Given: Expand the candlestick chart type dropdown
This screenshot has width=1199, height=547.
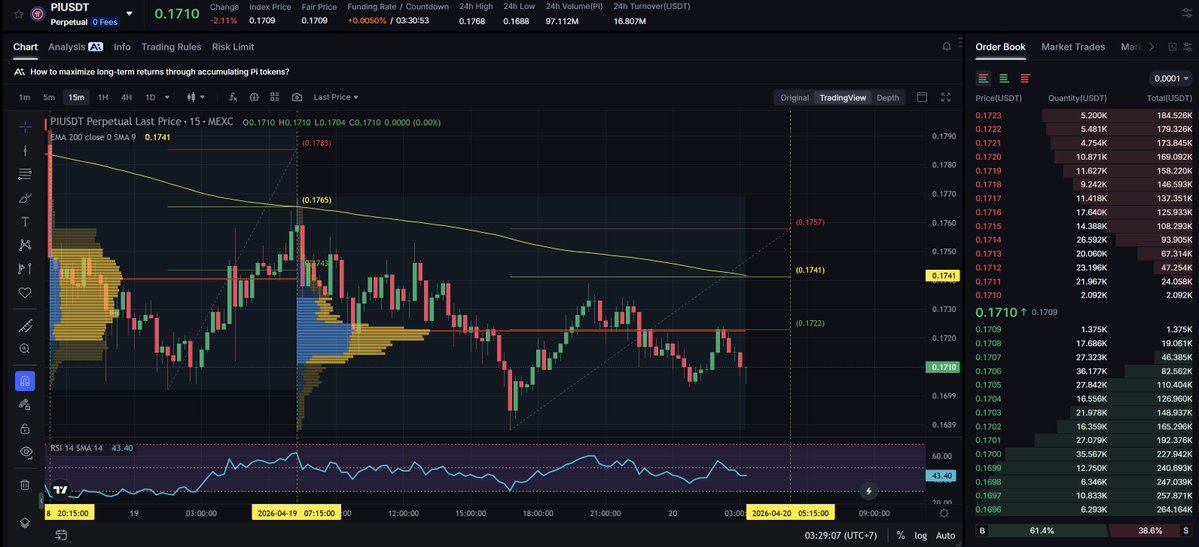Looking at the screenshot, I should 202,97.
